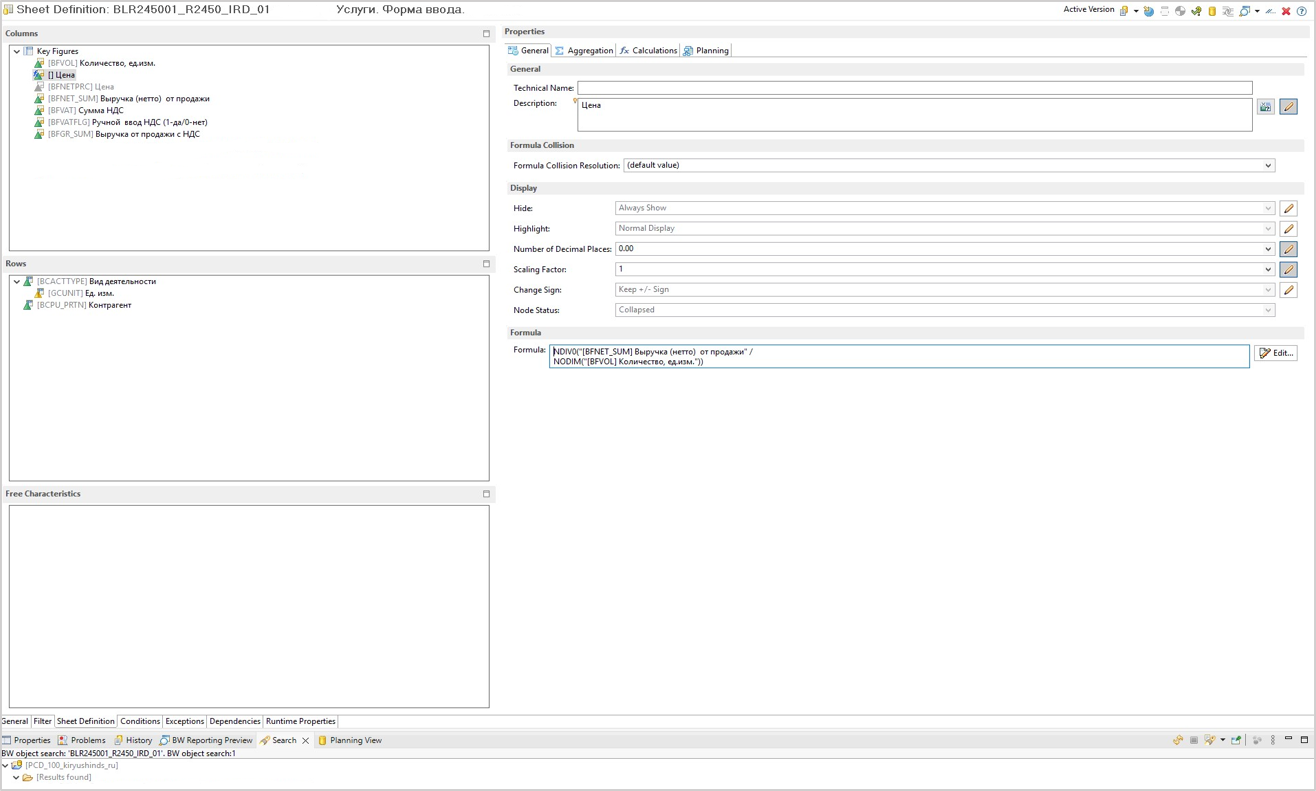Maximize the Free Characteristics panel
This screenshot has height=791, width=1316.
pos(487,494)
